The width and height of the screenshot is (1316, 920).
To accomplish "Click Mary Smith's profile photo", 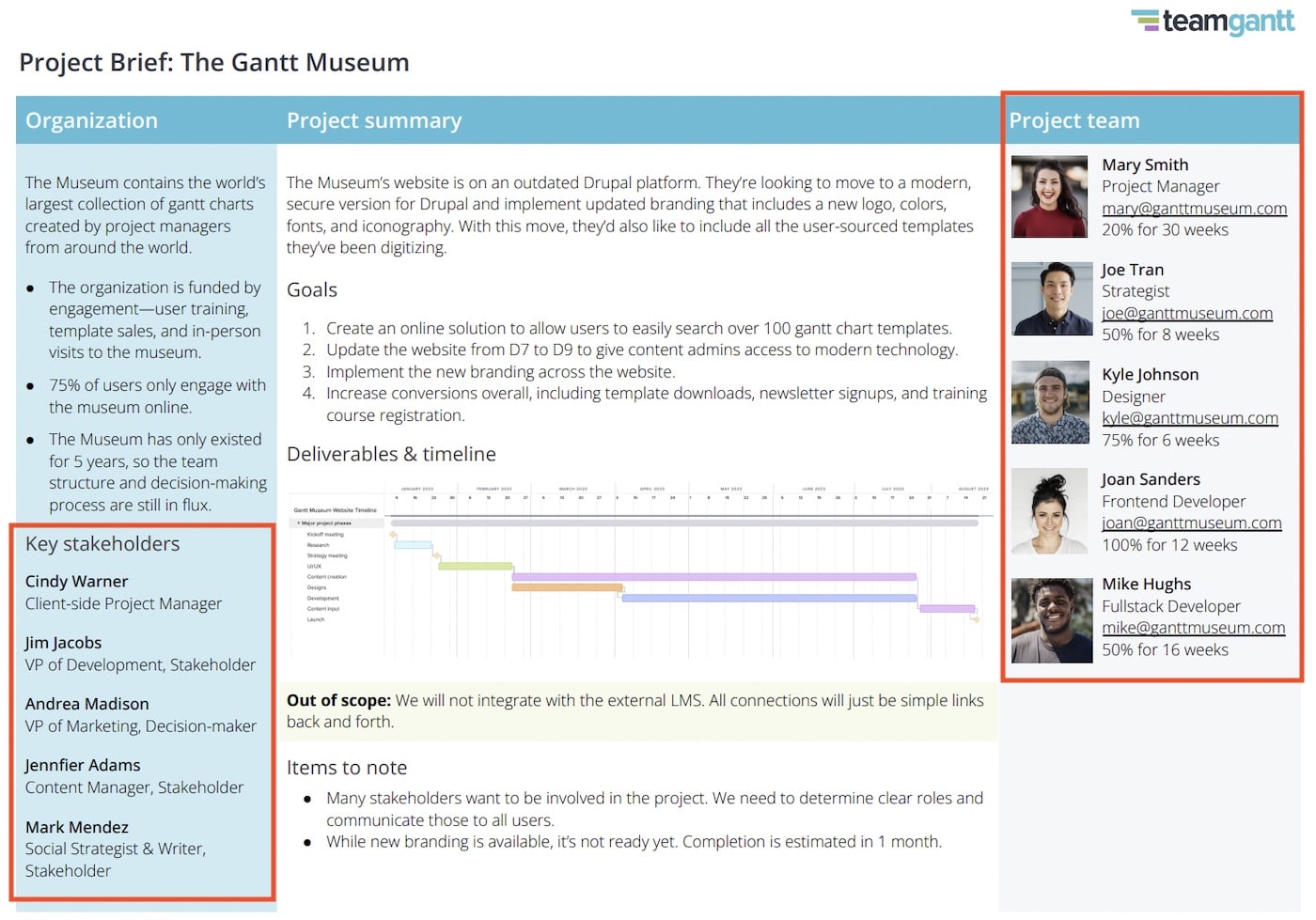I will (1048, 195).
